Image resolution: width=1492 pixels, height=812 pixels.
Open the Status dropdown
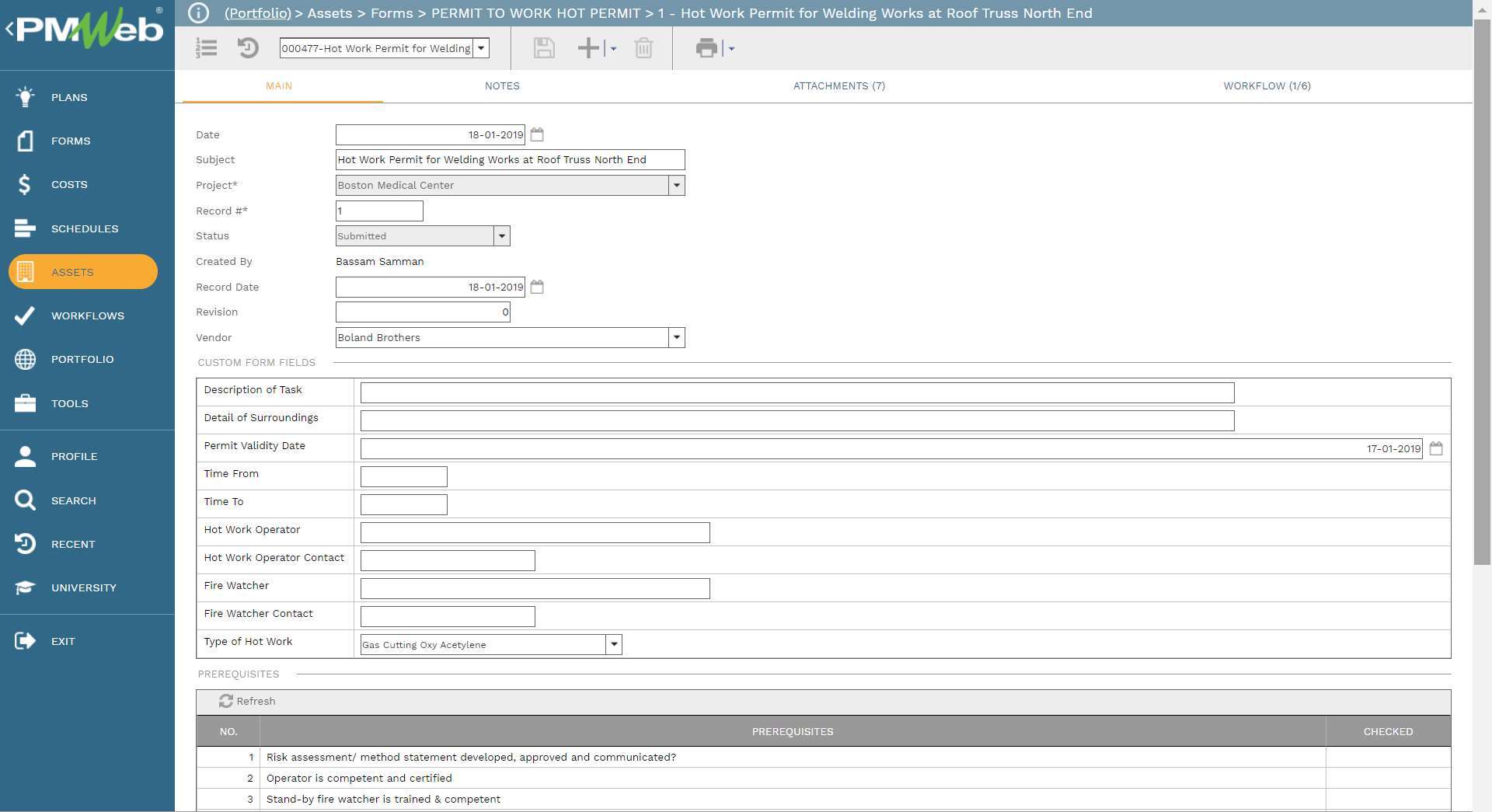pos(501,235)
